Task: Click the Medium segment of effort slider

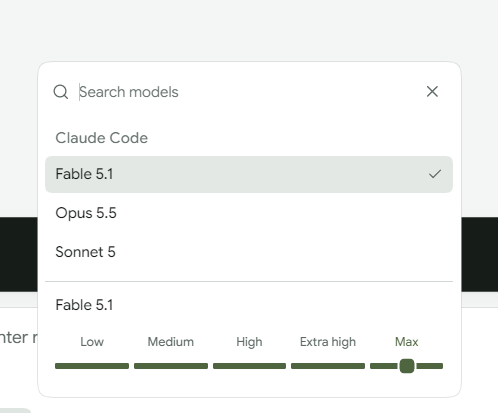Action: click(x=171, y=366)
